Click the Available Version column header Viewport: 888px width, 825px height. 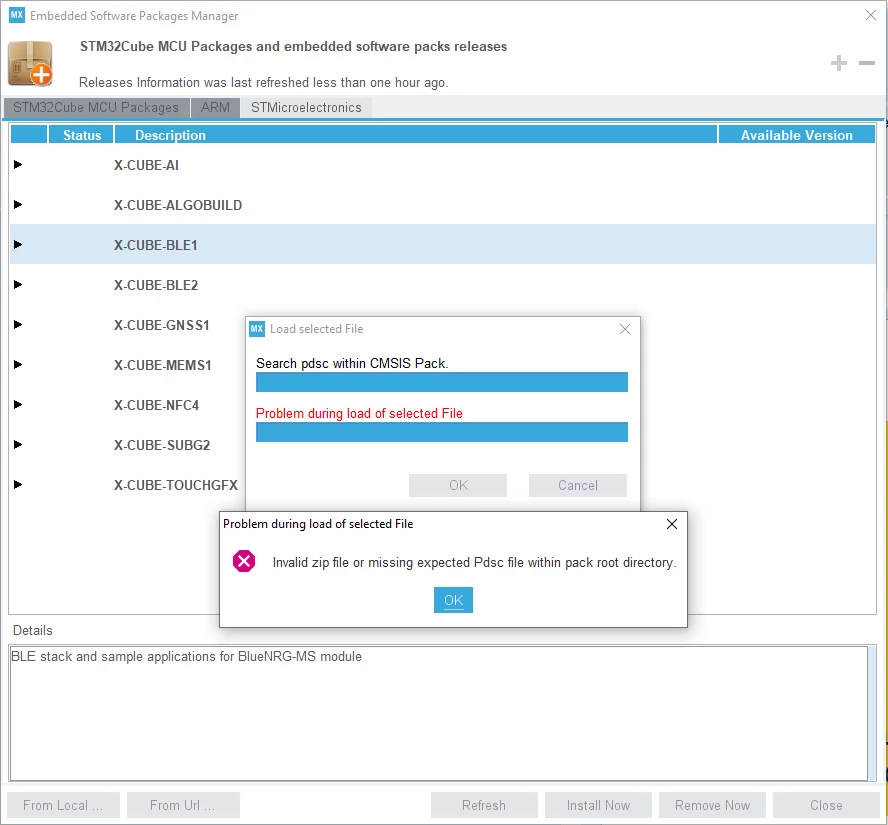coord(797,135)
